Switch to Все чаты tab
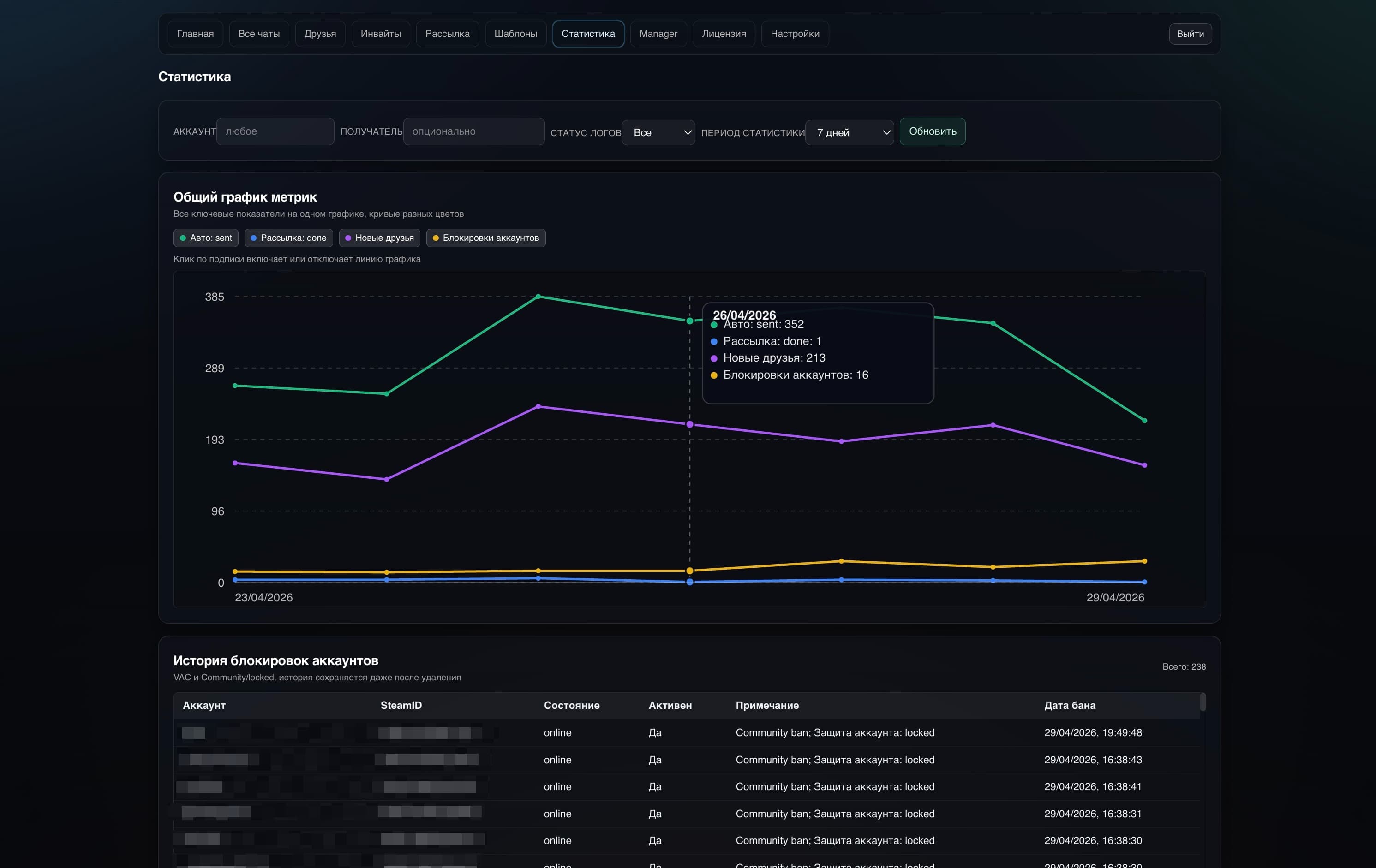1376x868 pixels. (x=259, y=34)
